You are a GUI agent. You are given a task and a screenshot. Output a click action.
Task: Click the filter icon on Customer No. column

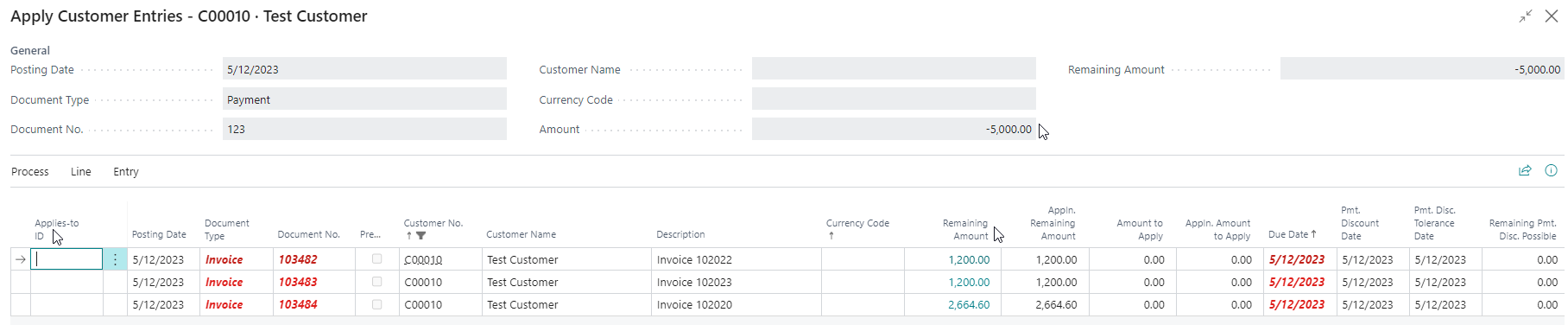click(x=421, y=235)
